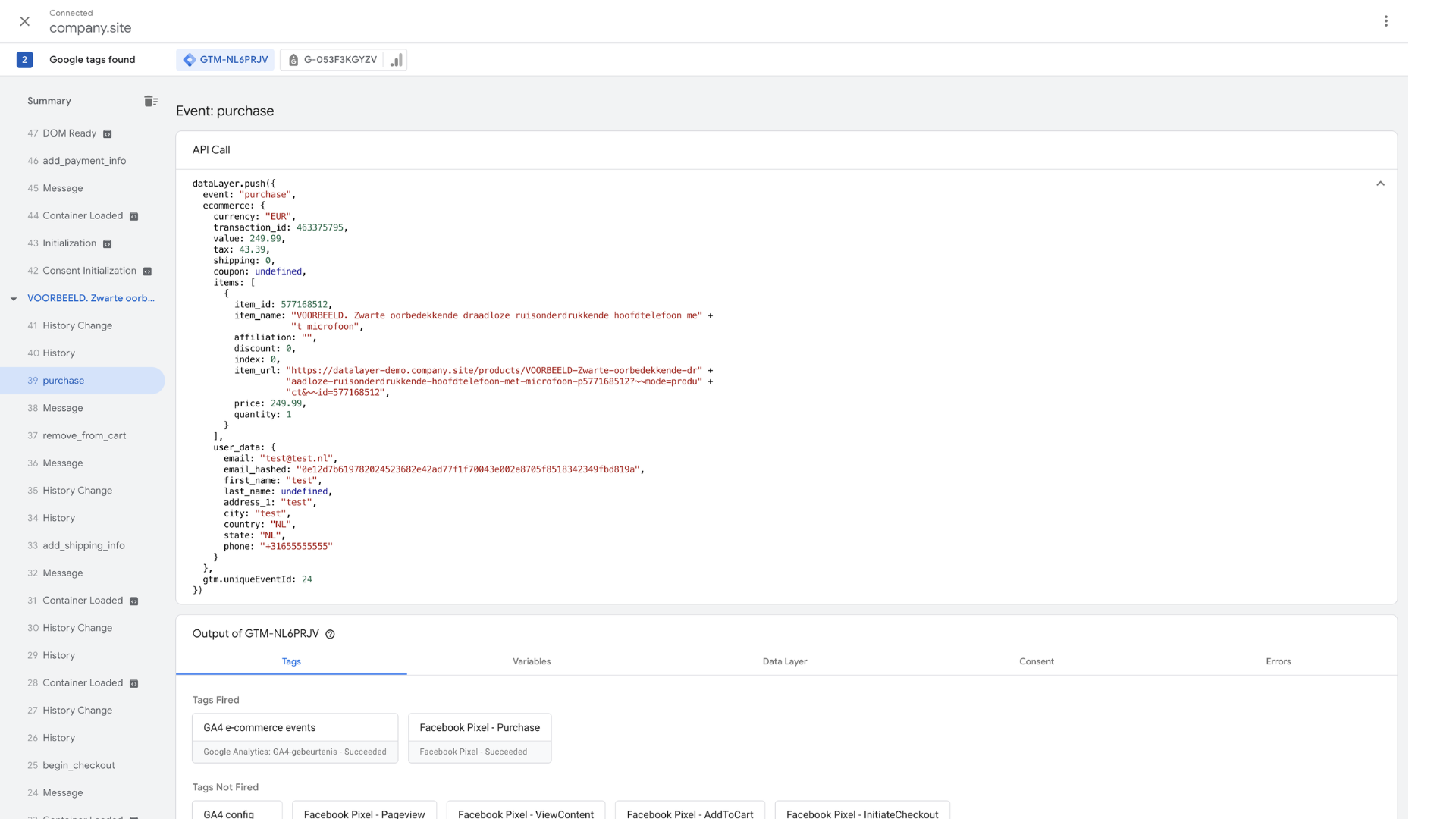Click the transaction_id value 463375795
1456x819 pixels.
coord(320,227)
